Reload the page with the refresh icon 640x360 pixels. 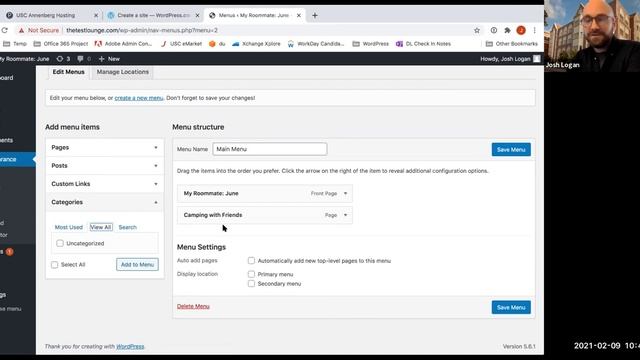point(4,30)
